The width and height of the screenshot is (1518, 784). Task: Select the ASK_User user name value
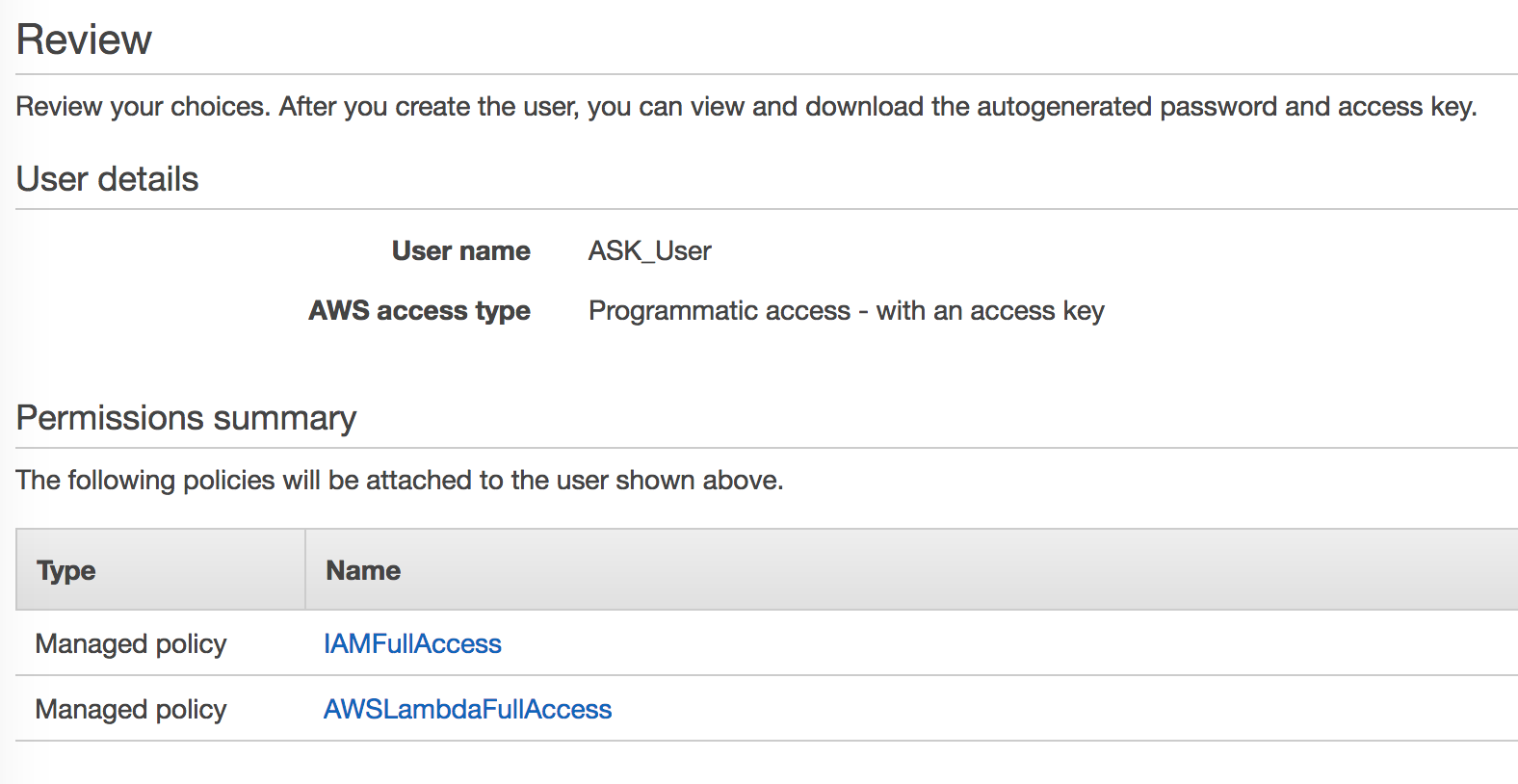click(649, 250)
